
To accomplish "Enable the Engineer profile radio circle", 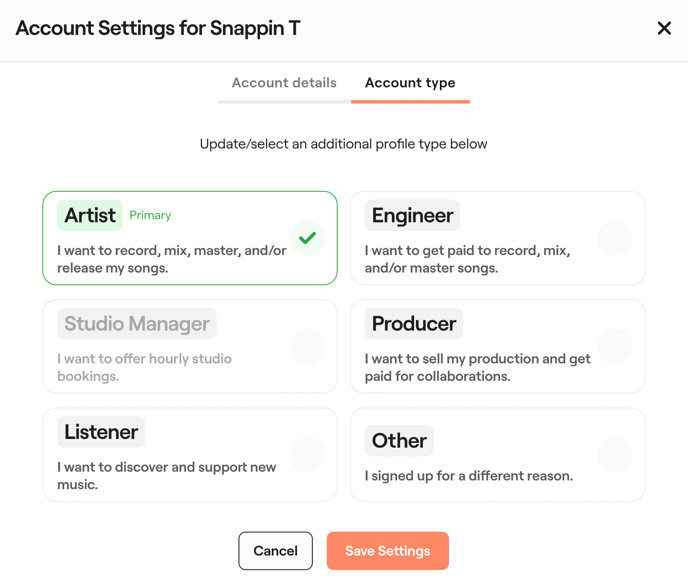I will pyautogui.click(x=614, y=238).
